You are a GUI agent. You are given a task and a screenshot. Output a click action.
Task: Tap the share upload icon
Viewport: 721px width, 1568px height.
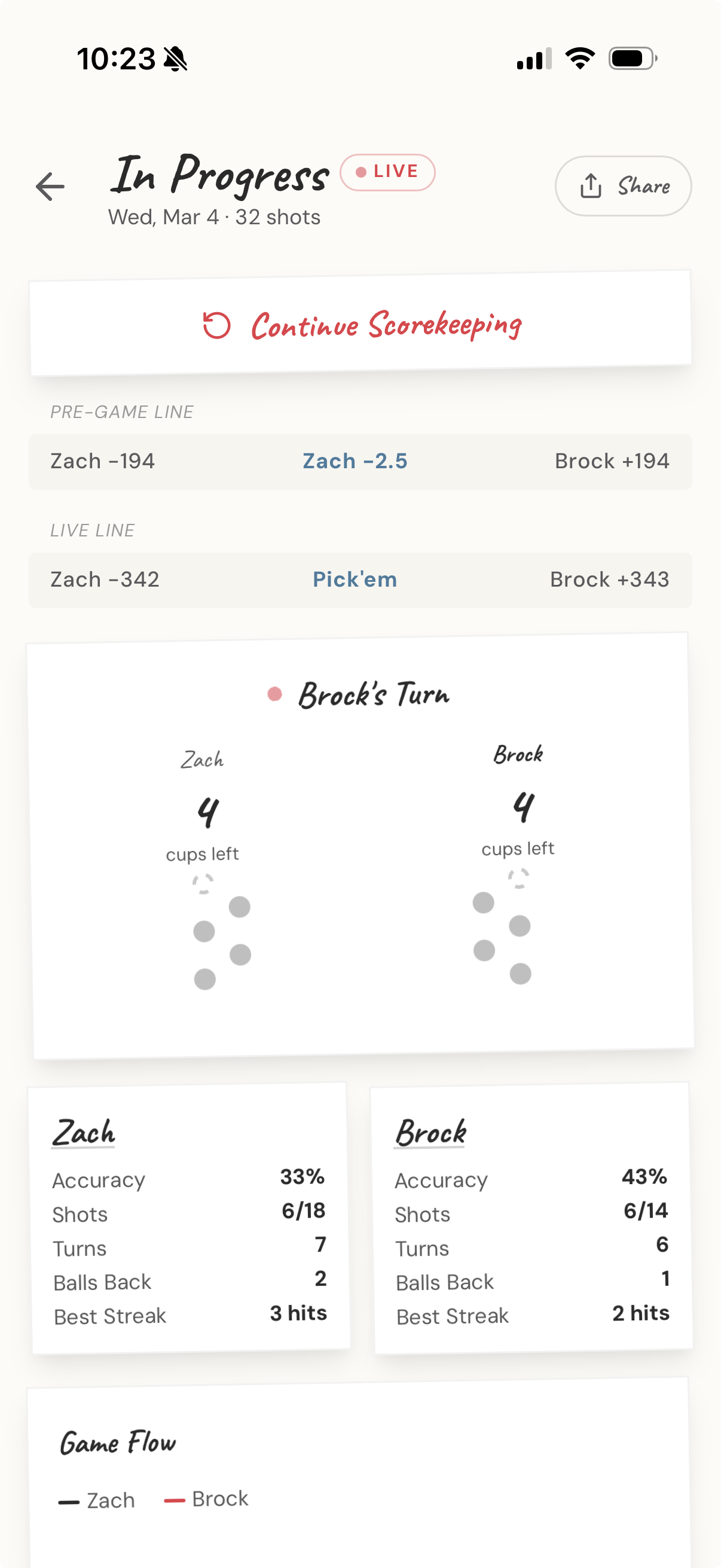coord(590,186)
